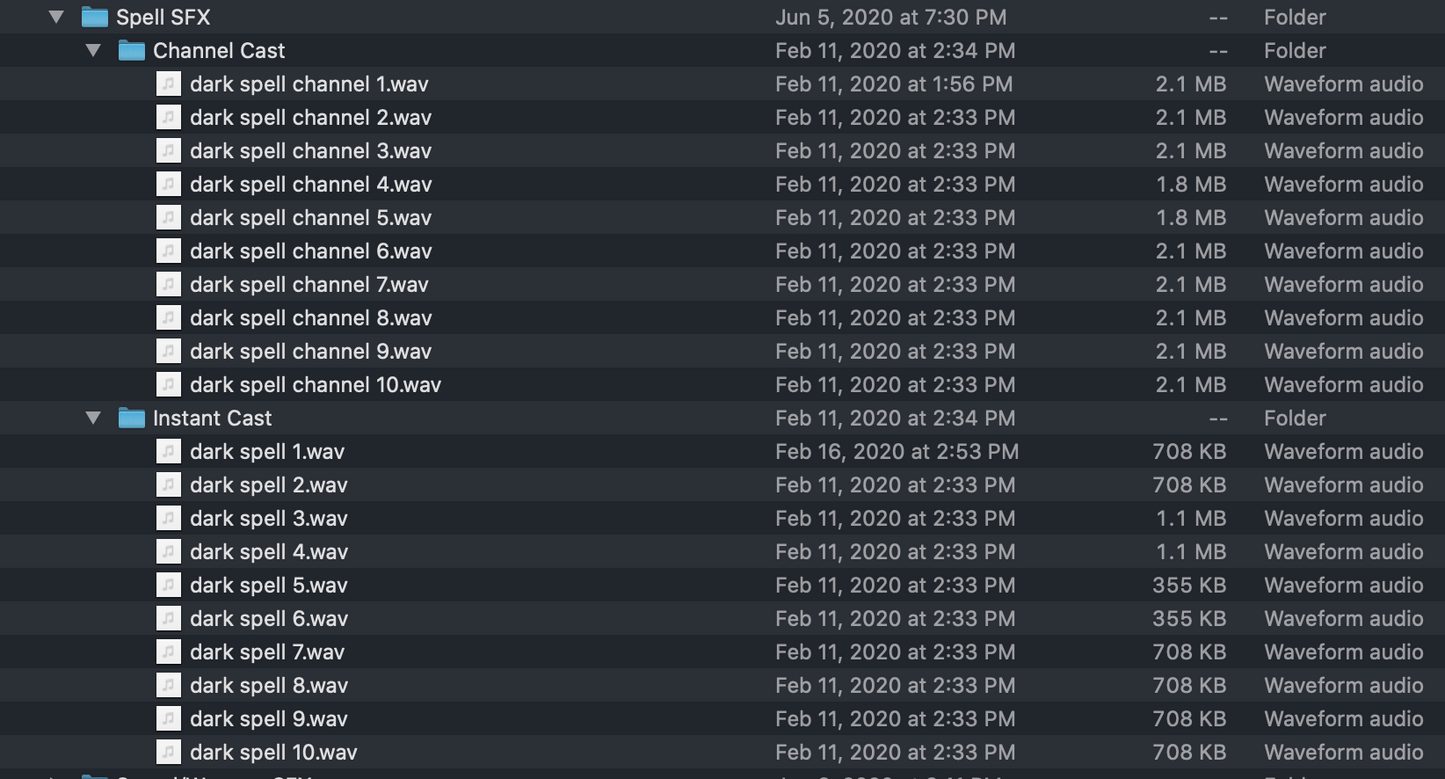The height and width of the screenshot is (779, 1445).
Task: Click the Channel Cast folder icon
Action: click(131, 50)
